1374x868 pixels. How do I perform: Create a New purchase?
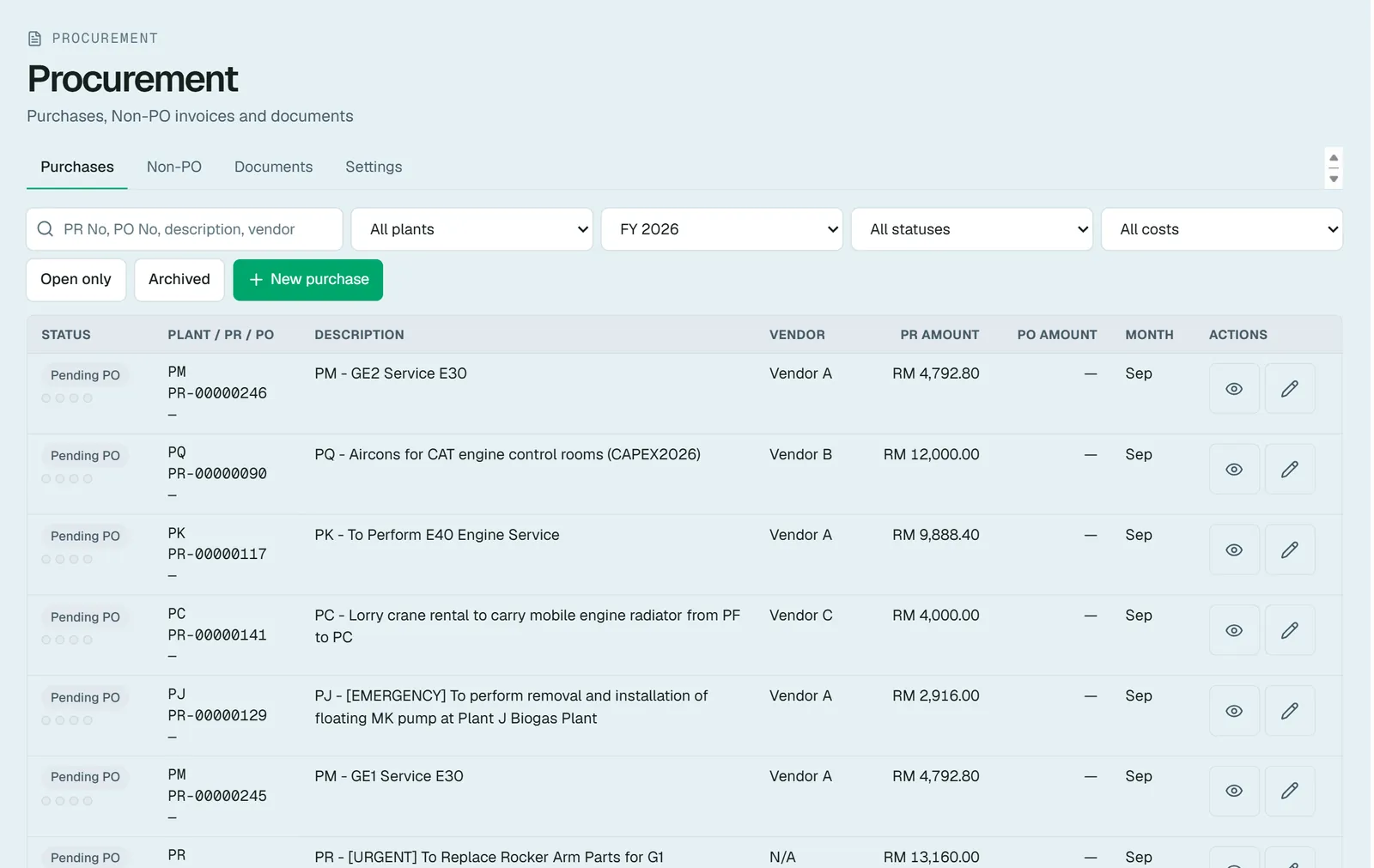pyautogui.click(x=307, y=280)
